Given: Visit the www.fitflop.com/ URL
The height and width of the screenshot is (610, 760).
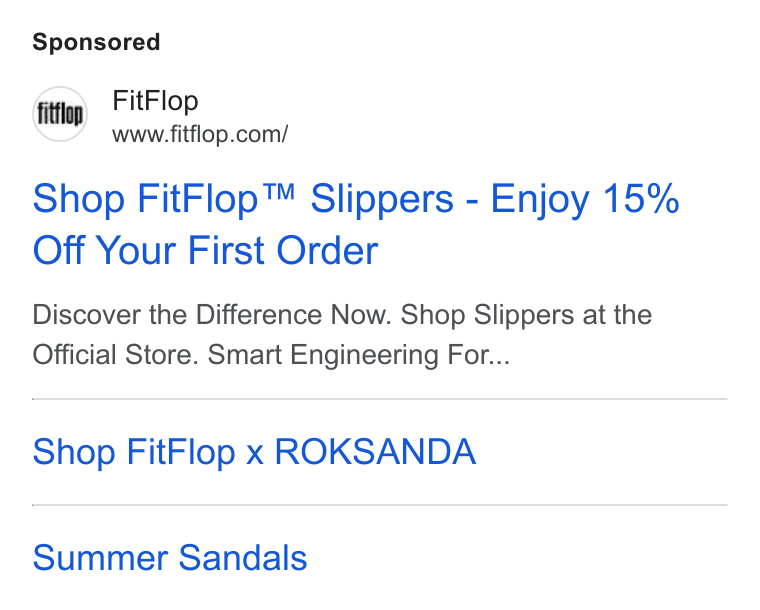Looking at the screenshot, I should 200,134.
